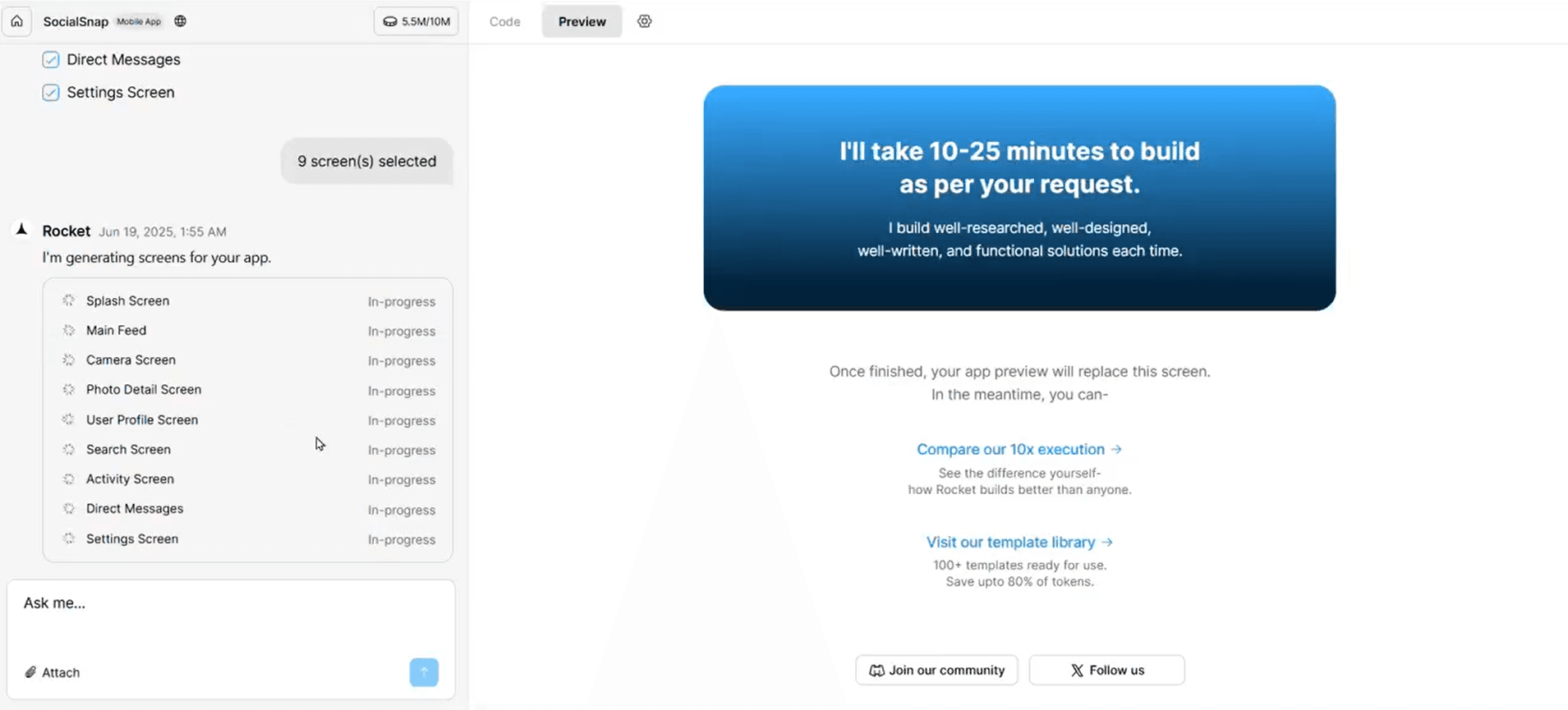Click the blue build time banner
Image resolution: width=1568 pixels, height=710 pixels.
tap(1019, 198)
